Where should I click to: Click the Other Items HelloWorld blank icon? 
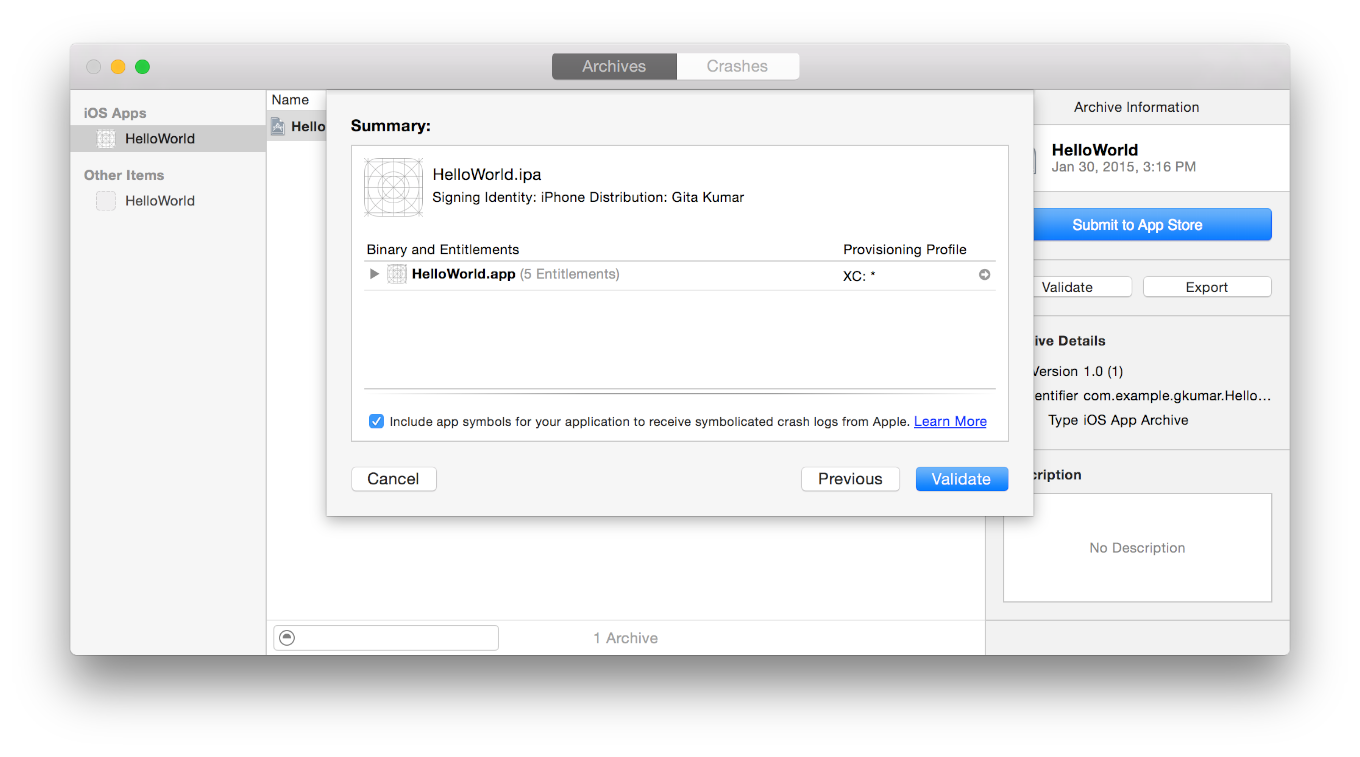click(106, 201)
